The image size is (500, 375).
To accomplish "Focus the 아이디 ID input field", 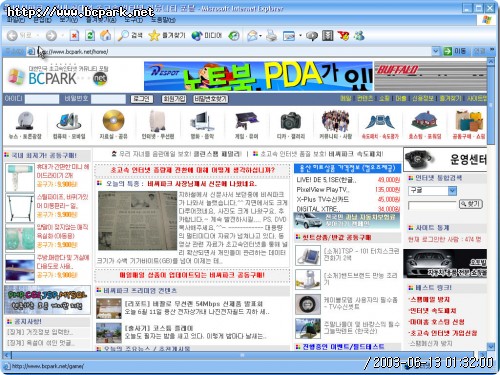I will pyautogui.click(x=42, y=99).
